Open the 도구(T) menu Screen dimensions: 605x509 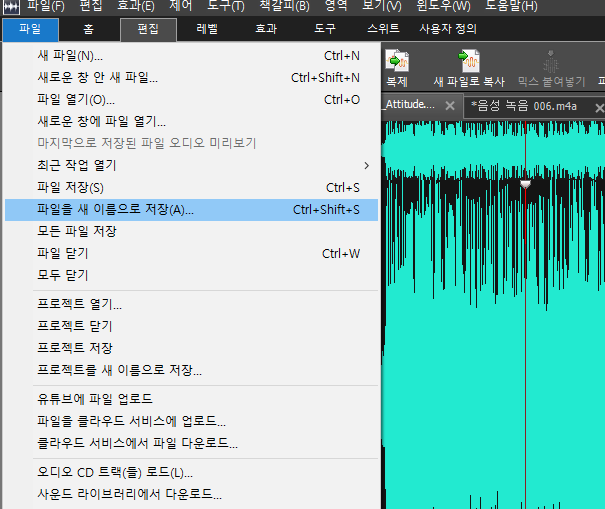click(x=226, y=6)
